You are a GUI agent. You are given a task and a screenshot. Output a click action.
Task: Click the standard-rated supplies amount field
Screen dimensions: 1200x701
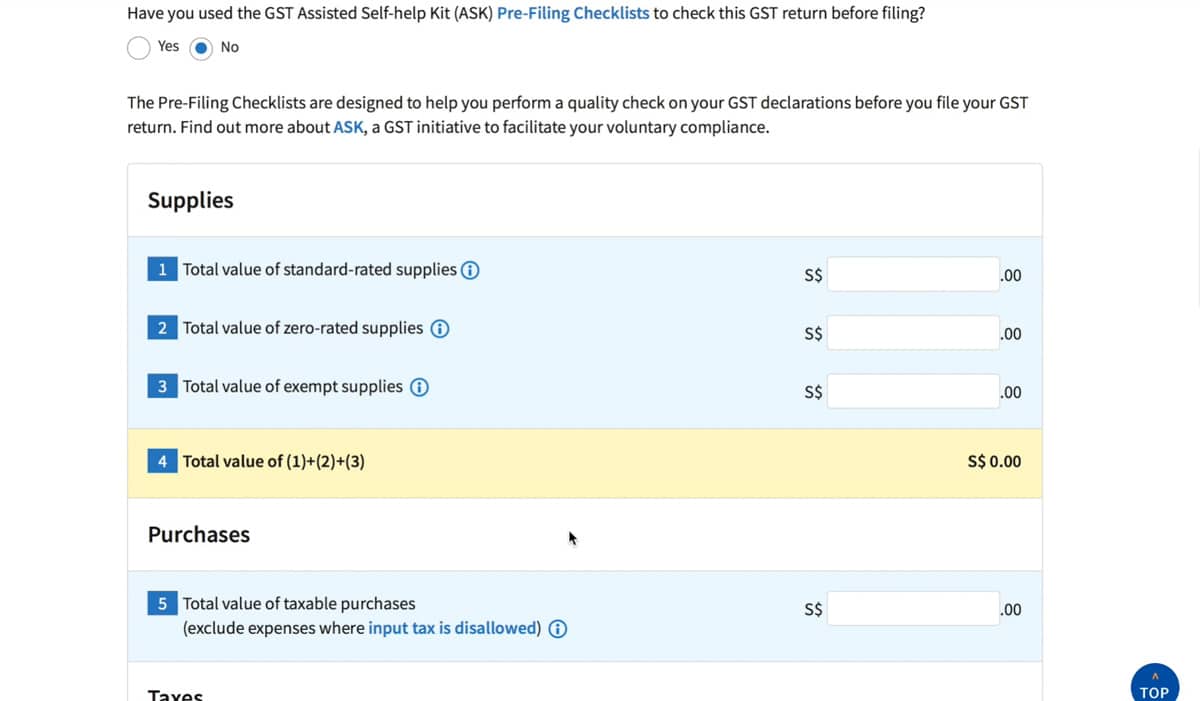912,275
